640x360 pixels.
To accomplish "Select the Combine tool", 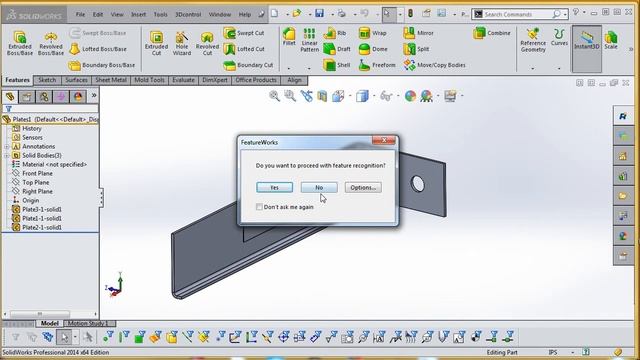I will click(492, 33).
